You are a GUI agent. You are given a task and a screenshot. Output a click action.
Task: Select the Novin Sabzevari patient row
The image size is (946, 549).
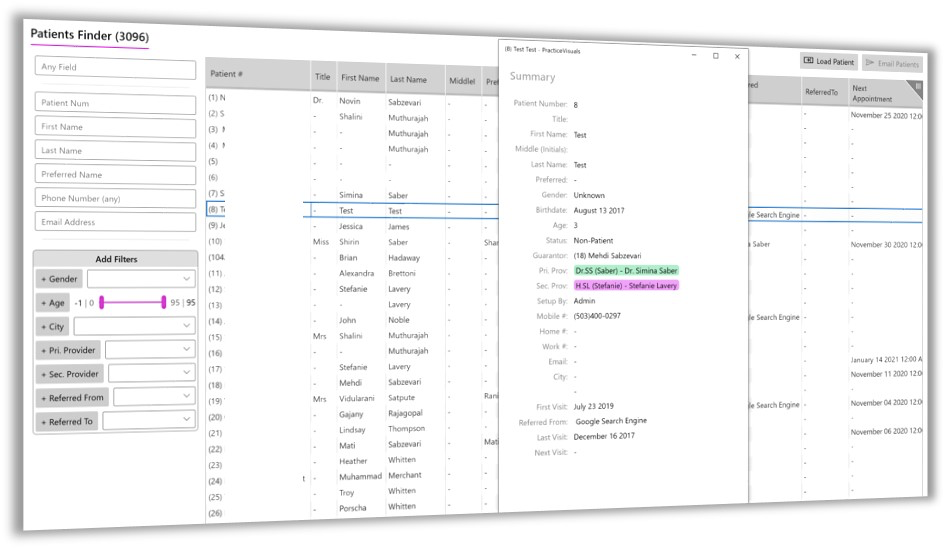coord(360,102)
